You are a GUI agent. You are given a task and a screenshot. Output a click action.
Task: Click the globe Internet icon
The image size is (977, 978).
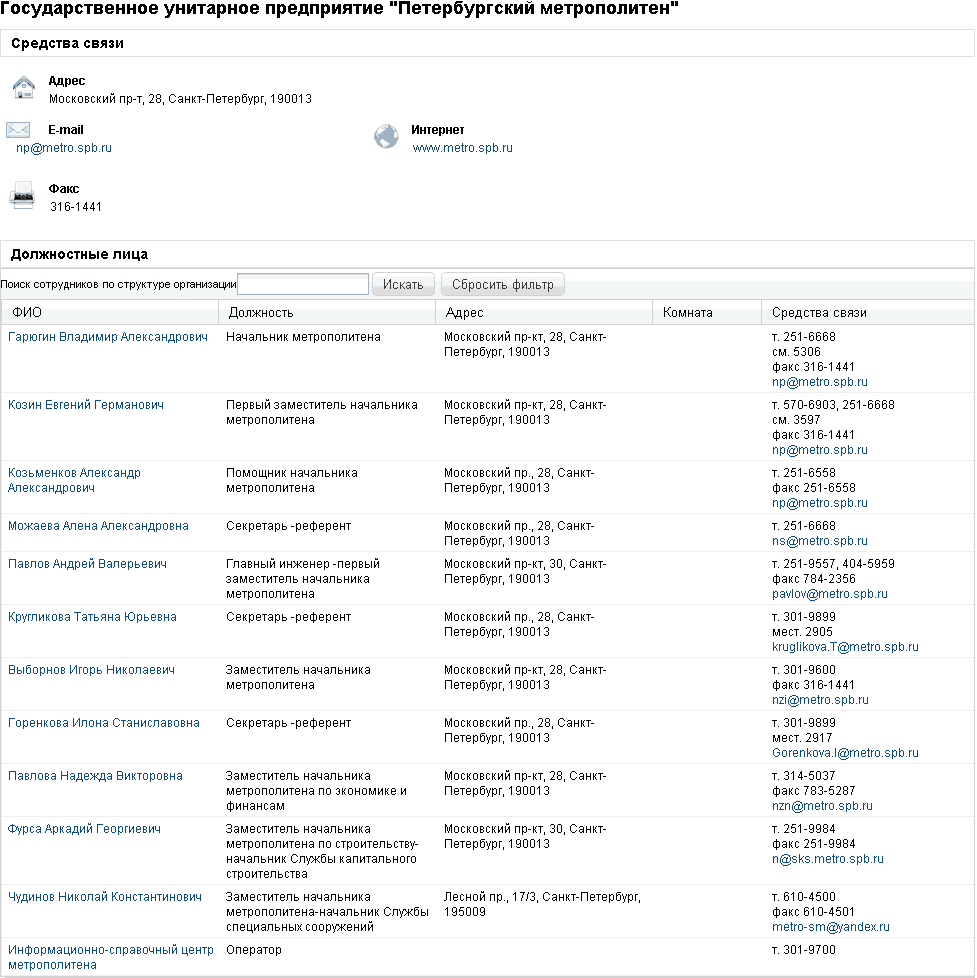[x=386, y=136]
